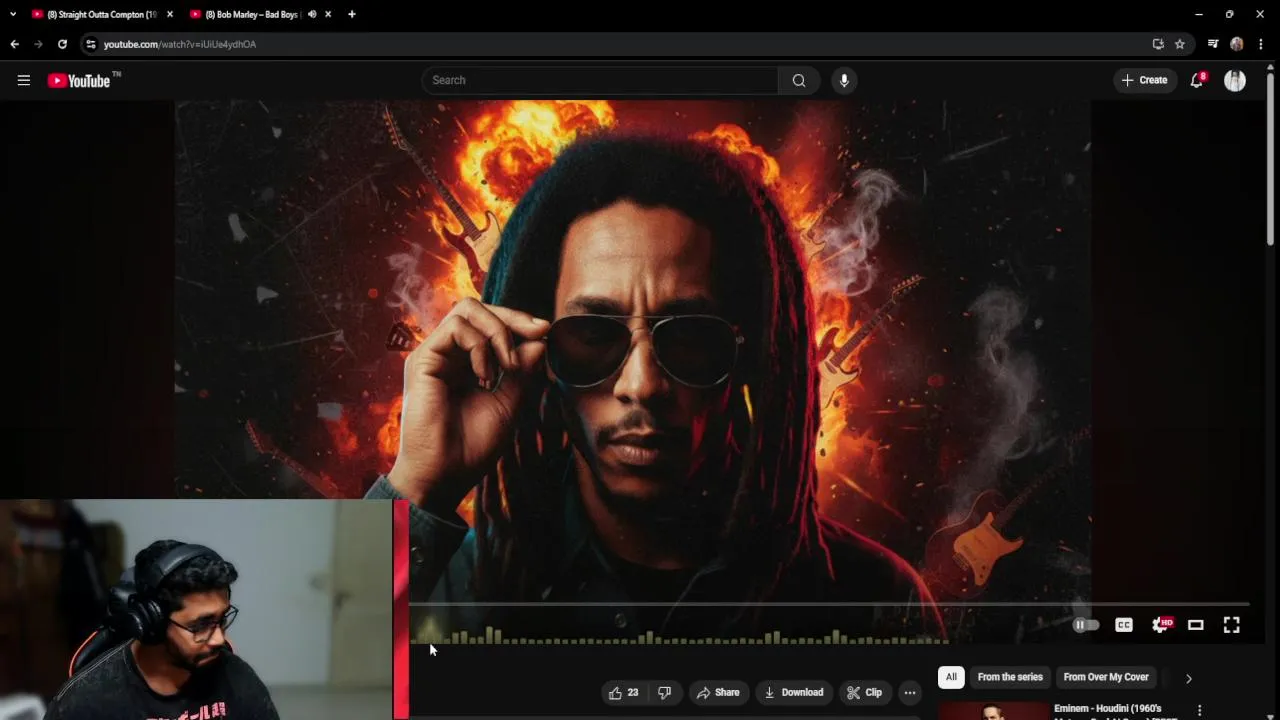Open a new browser tab
This screenshot has width=1280, height=720.
click(x=351, y=14)
